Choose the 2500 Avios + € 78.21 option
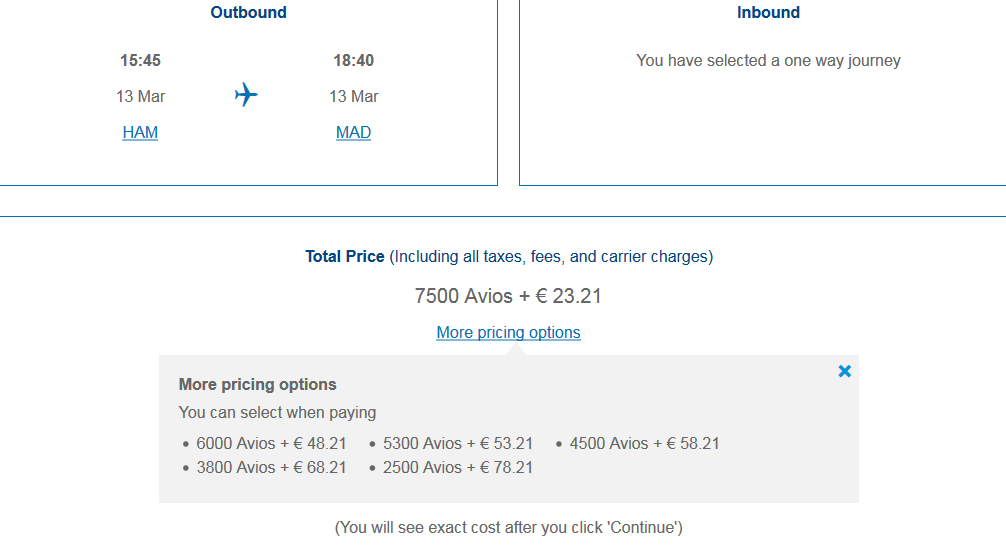Screen dimensions: 1006x552 457,467
